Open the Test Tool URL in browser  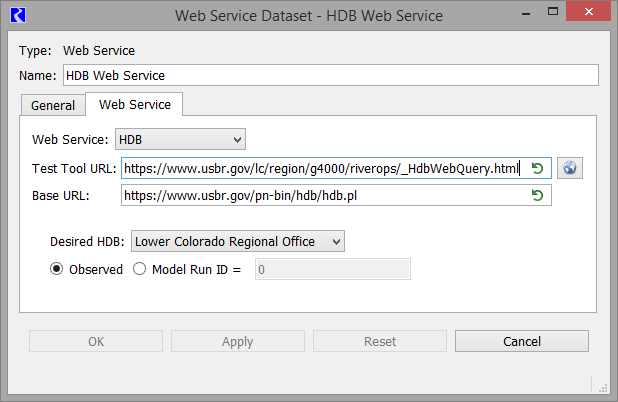coord(570,168)
